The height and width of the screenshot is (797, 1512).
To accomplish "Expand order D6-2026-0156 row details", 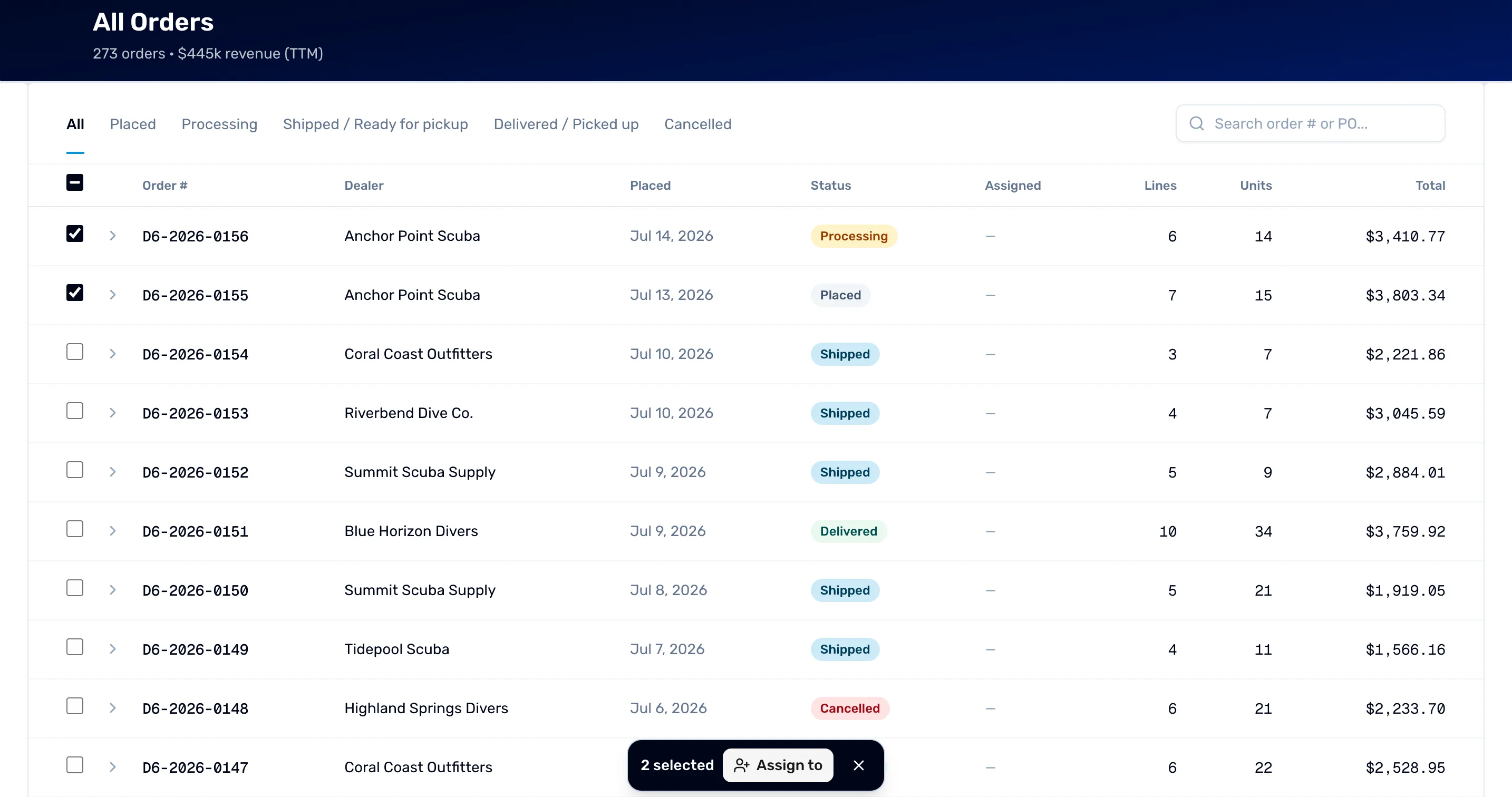I will pos(113,236).
